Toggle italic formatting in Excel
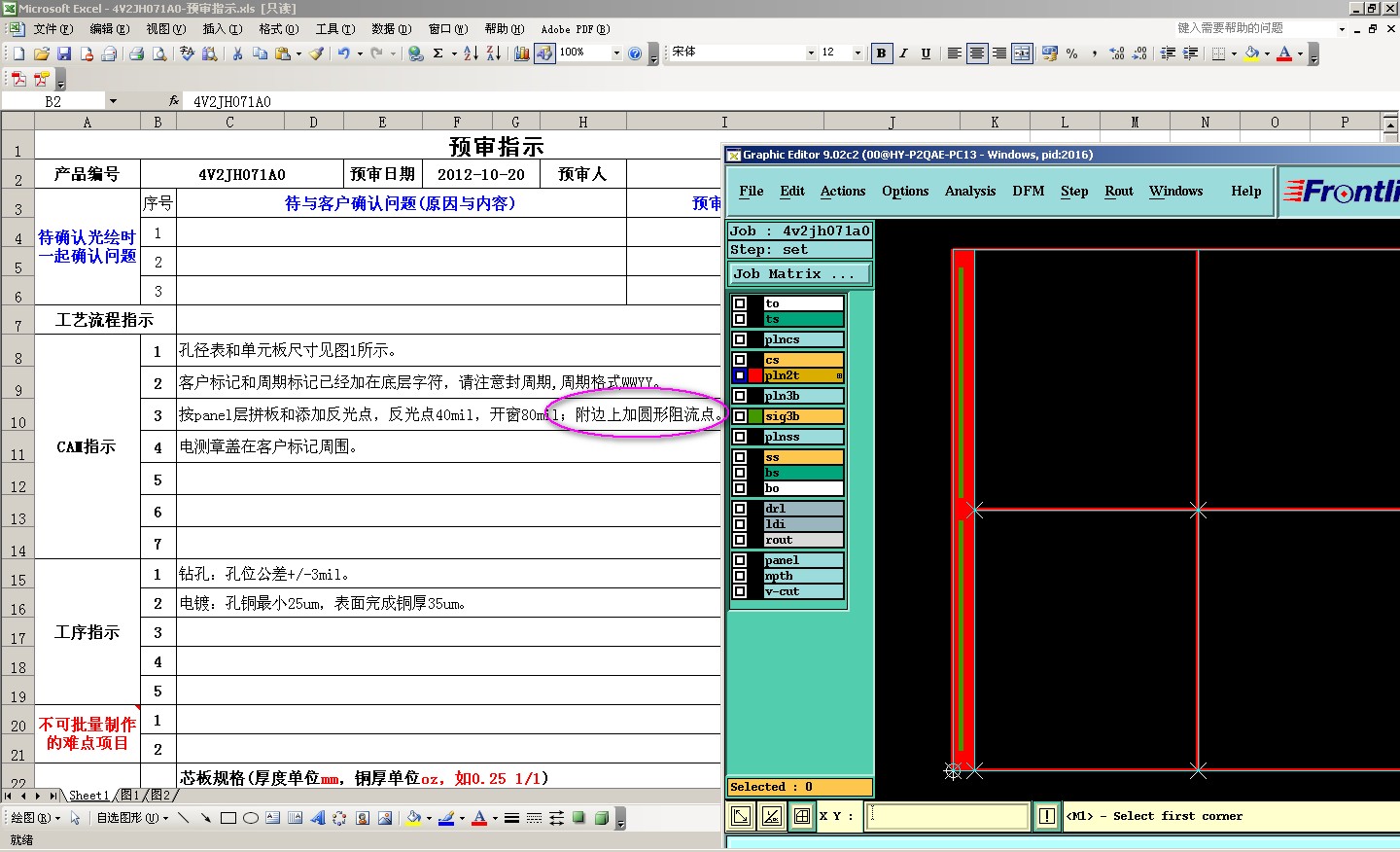 903,53
